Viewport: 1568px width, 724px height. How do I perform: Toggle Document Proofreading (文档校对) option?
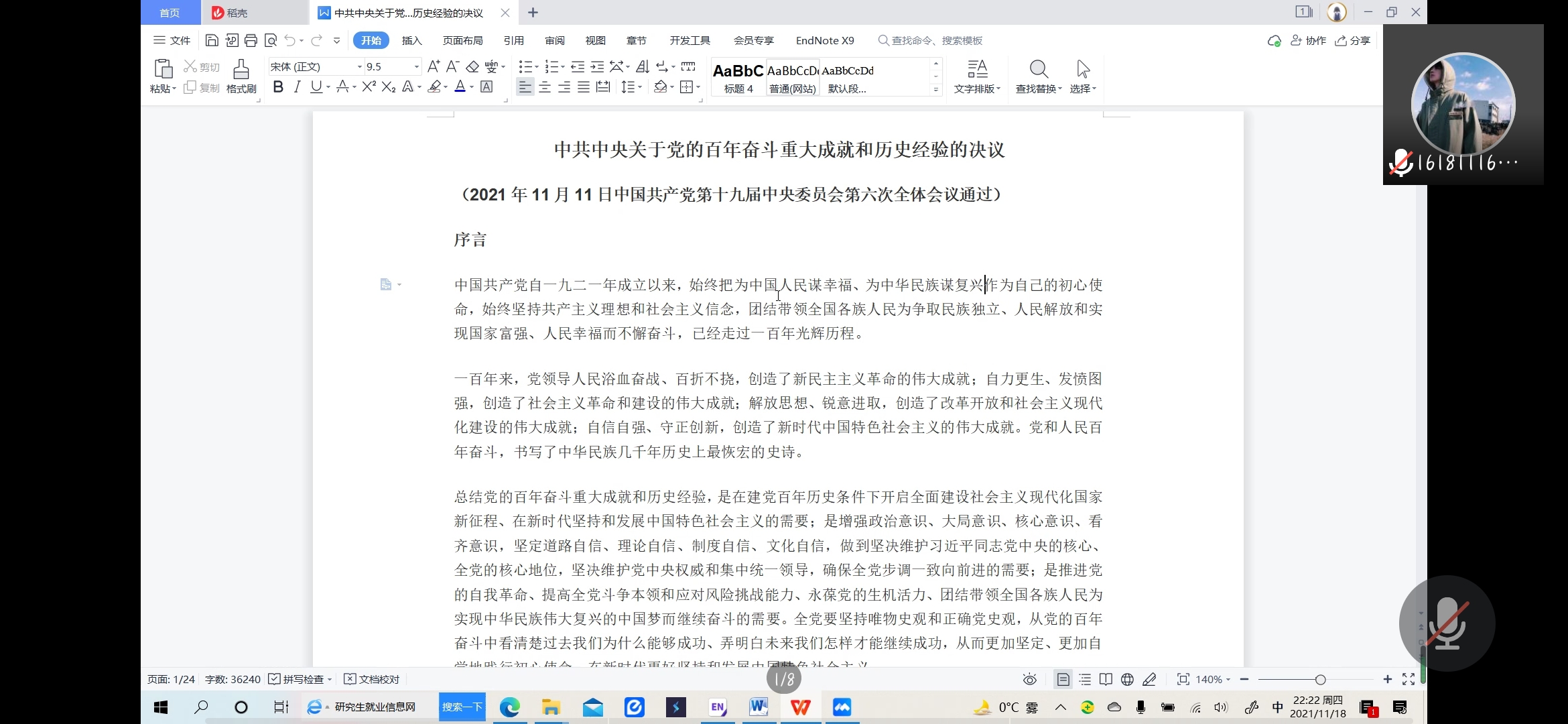tap(372, 679)
